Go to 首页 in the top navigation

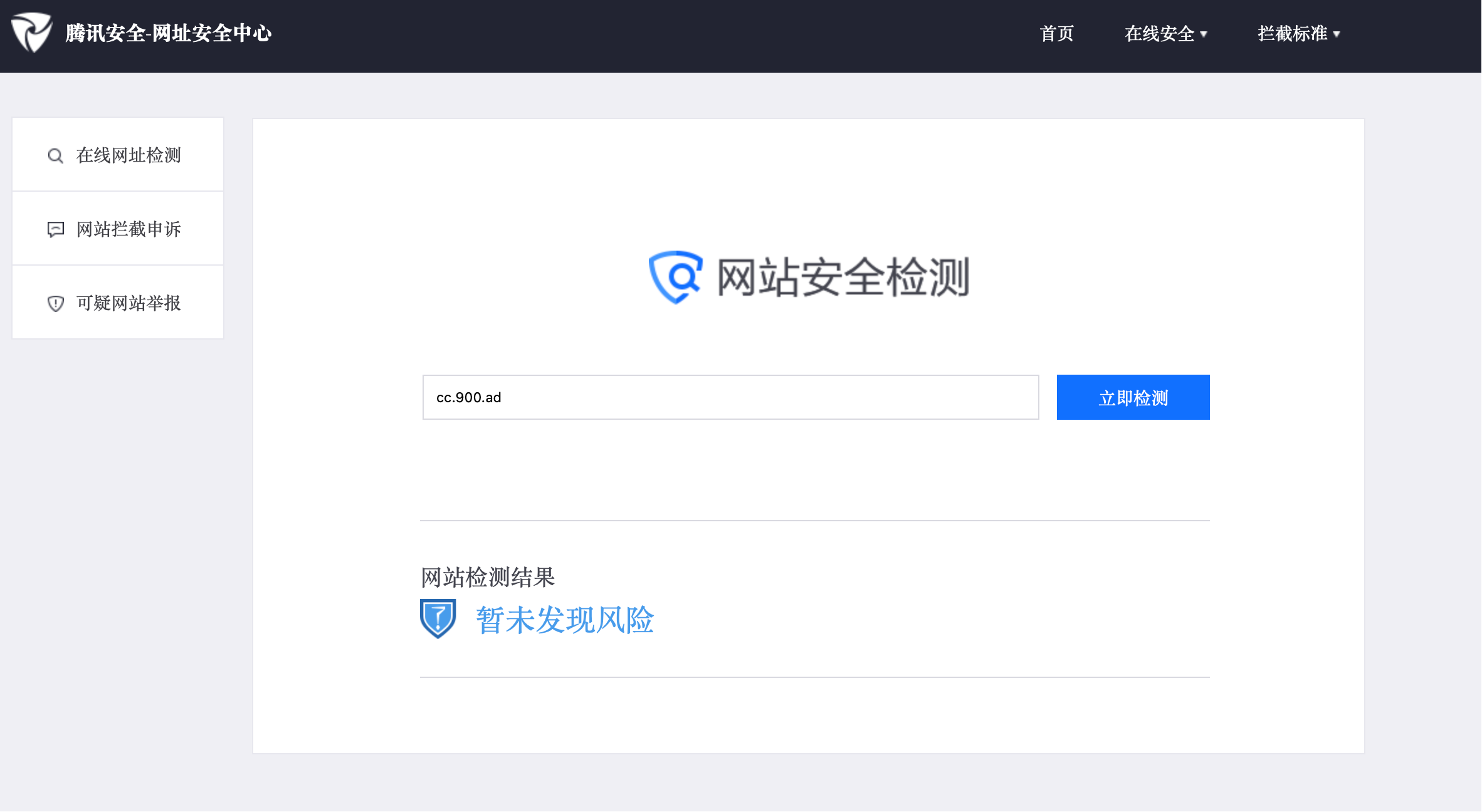(1056, 34)
